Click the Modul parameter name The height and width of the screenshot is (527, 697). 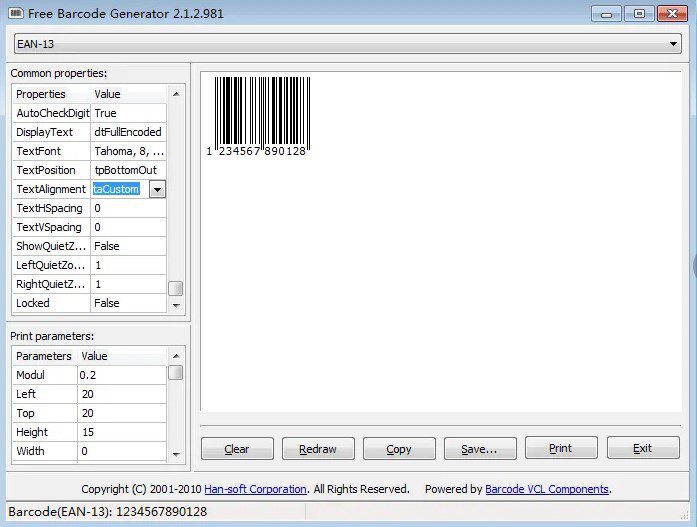45,375
